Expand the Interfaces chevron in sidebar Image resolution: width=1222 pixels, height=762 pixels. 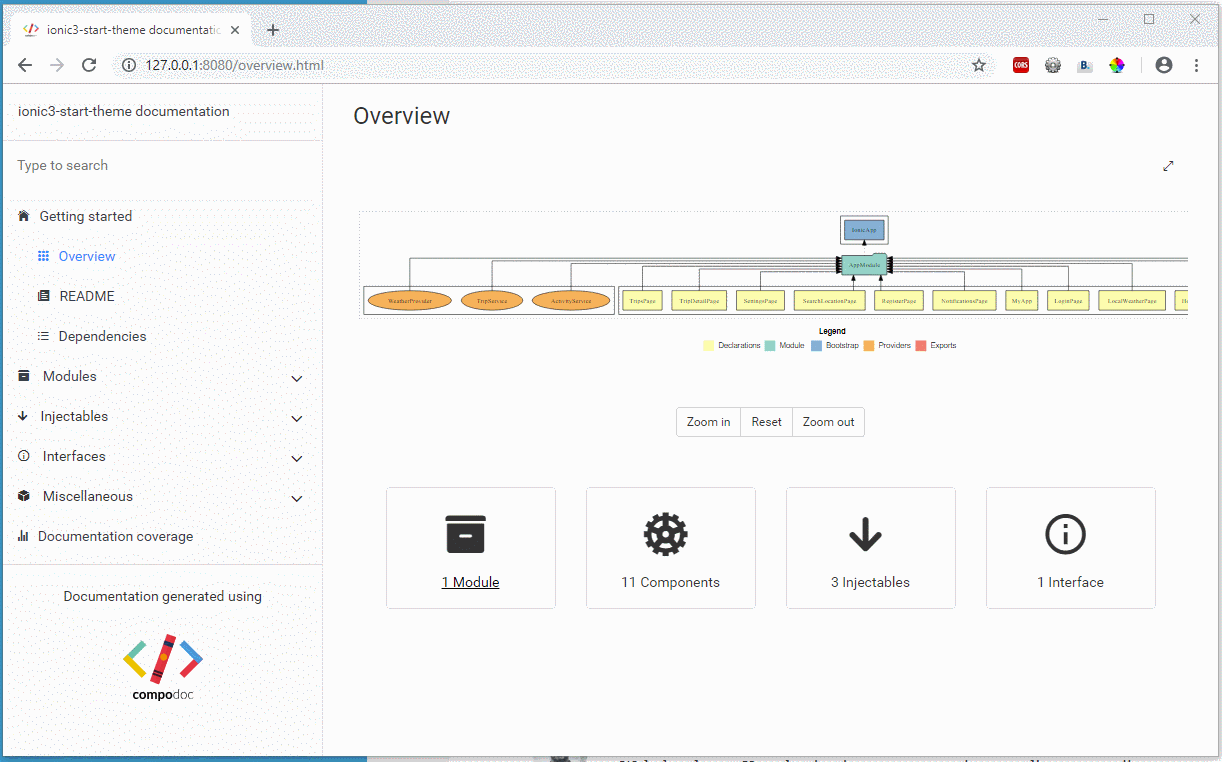(x=296, y=458)
